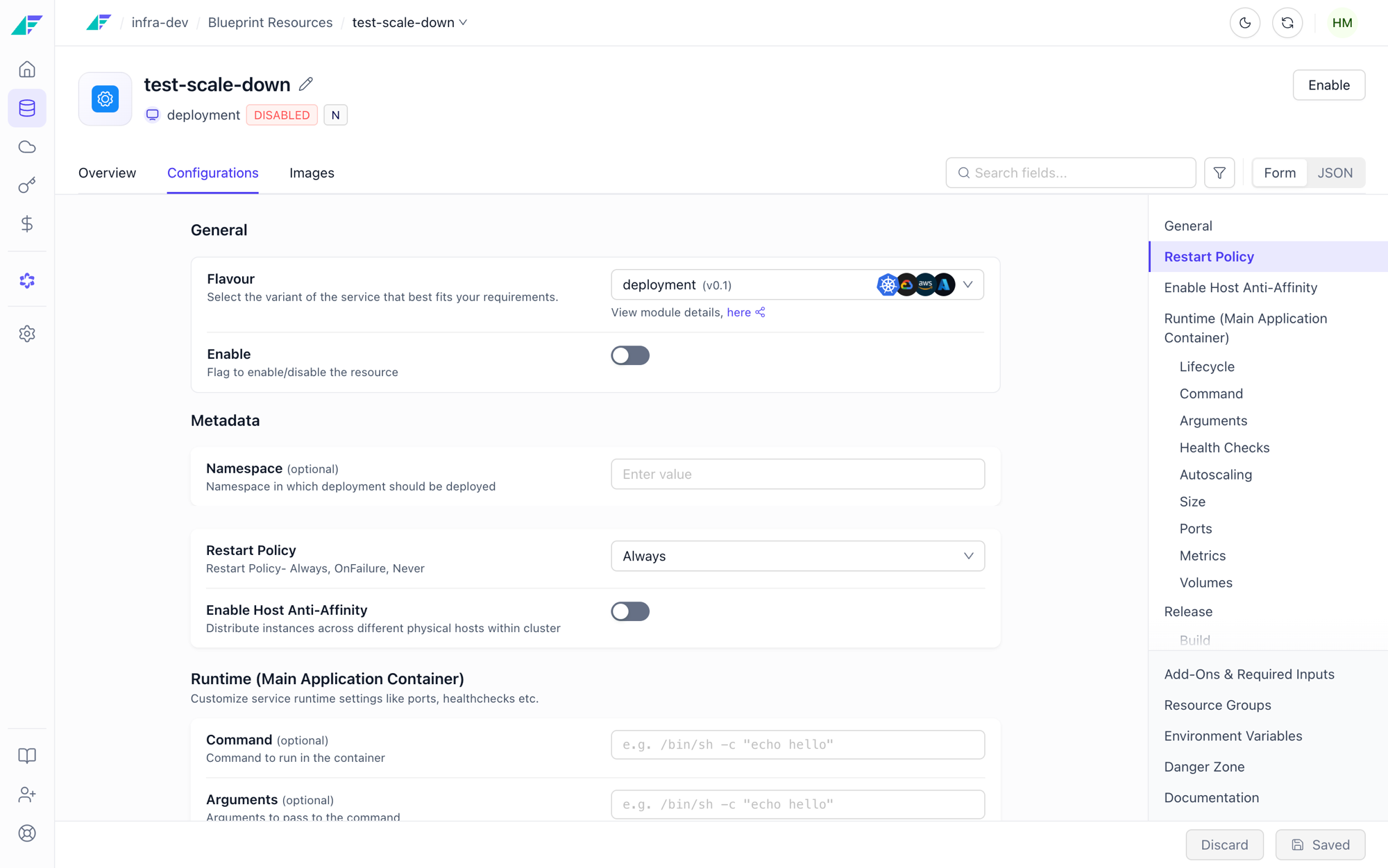Switch to the Images tab

[x=312, y=173]
